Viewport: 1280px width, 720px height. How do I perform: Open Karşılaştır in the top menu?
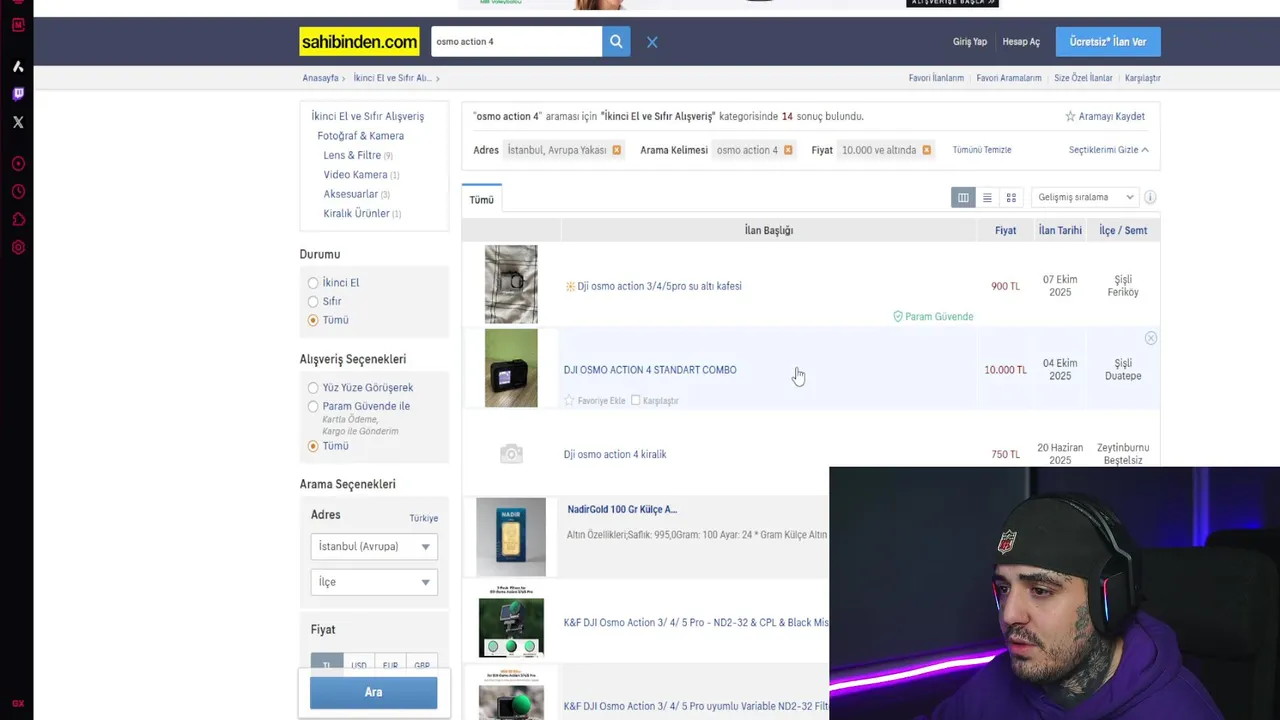pyautogui.click(x=1143, y=78)
